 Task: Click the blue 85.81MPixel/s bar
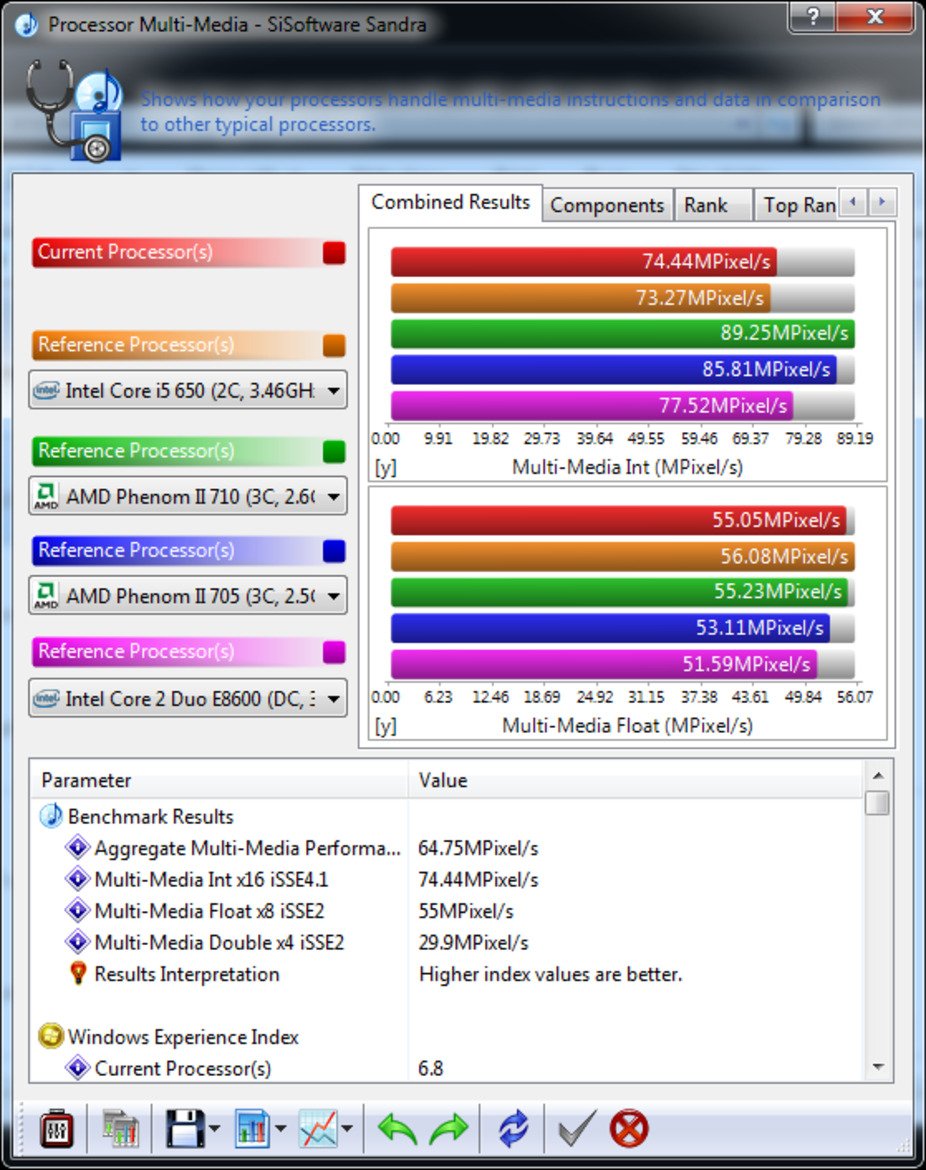613,369
